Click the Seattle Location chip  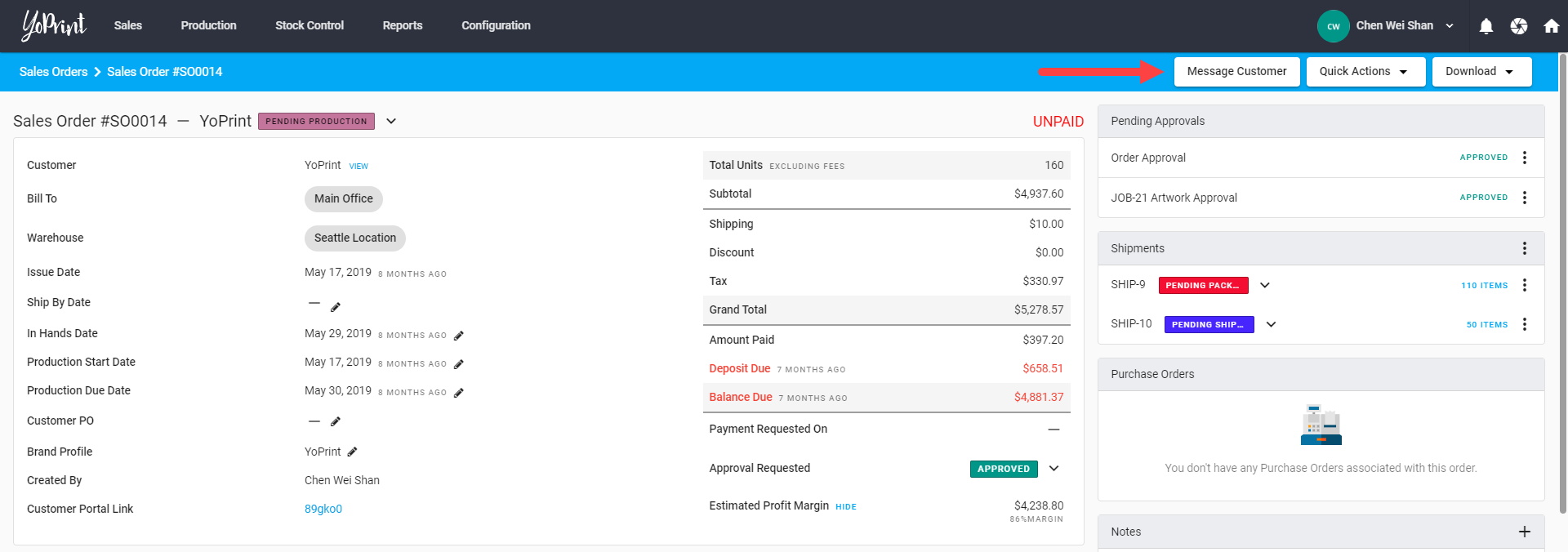[x=355, y=238]
